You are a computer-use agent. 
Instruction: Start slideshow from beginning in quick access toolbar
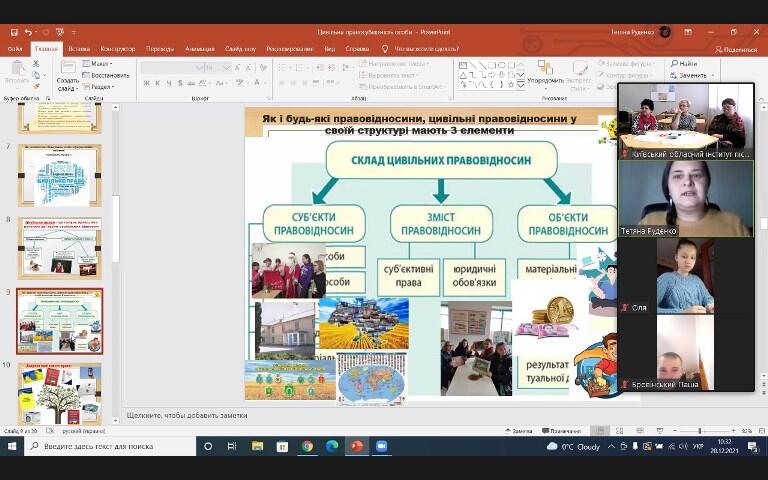point(60,32)
